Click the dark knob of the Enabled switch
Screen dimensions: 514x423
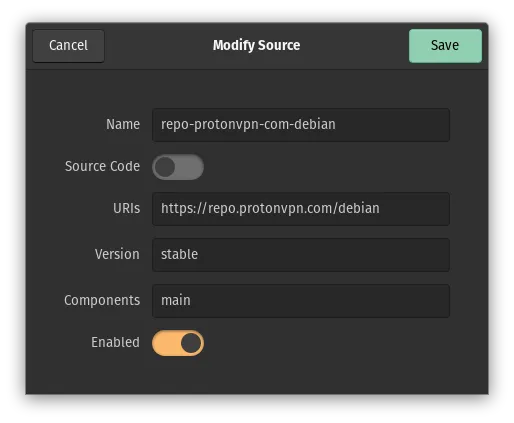(x=191, y=343)
